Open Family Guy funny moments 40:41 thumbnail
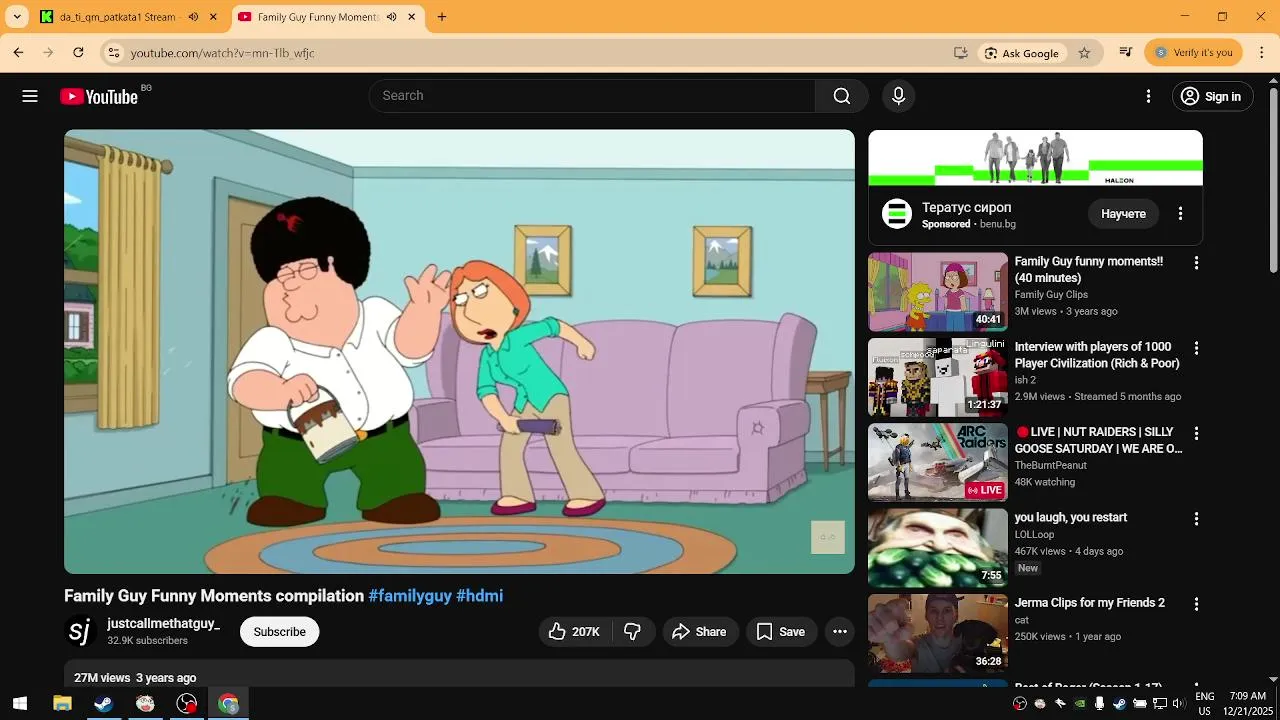 (938, 292)
